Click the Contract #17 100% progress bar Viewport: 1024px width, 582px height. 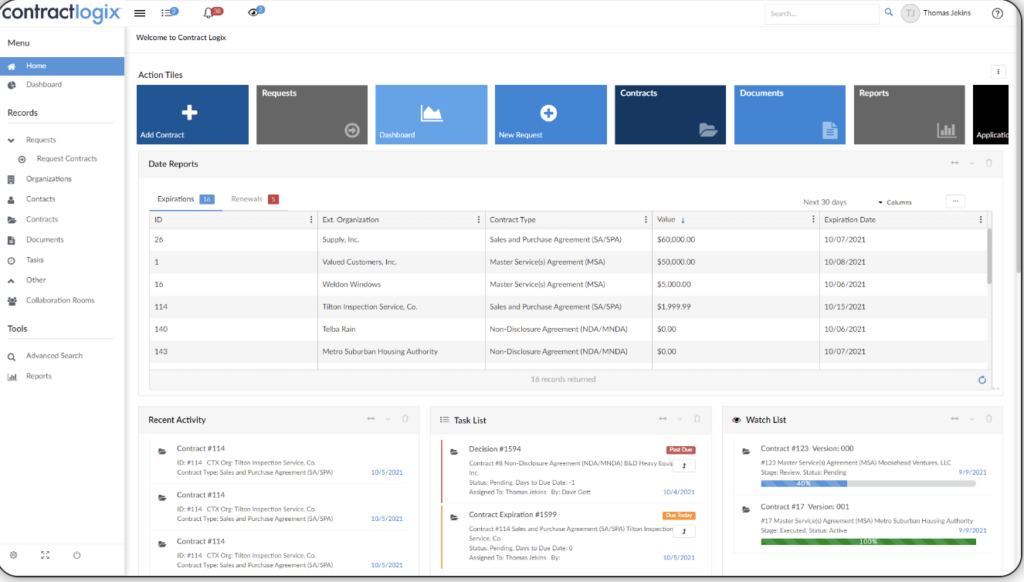[x=868, y=542]
